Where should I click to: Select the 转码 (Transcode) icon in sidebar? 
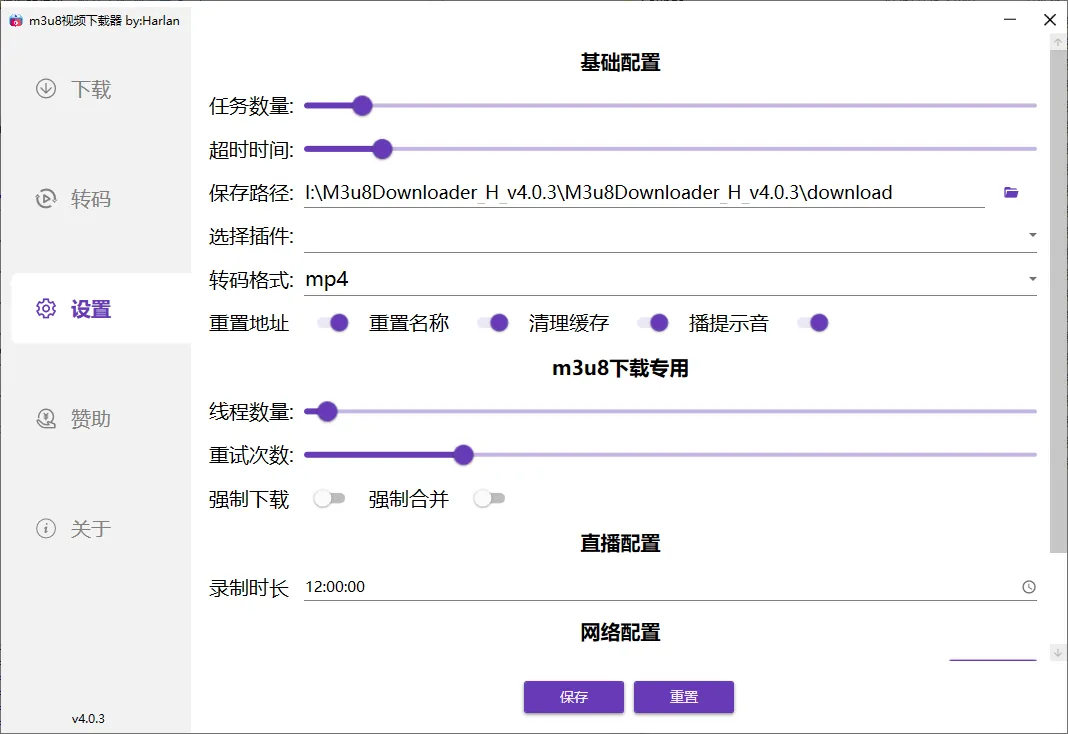click(x=45, y=198)
